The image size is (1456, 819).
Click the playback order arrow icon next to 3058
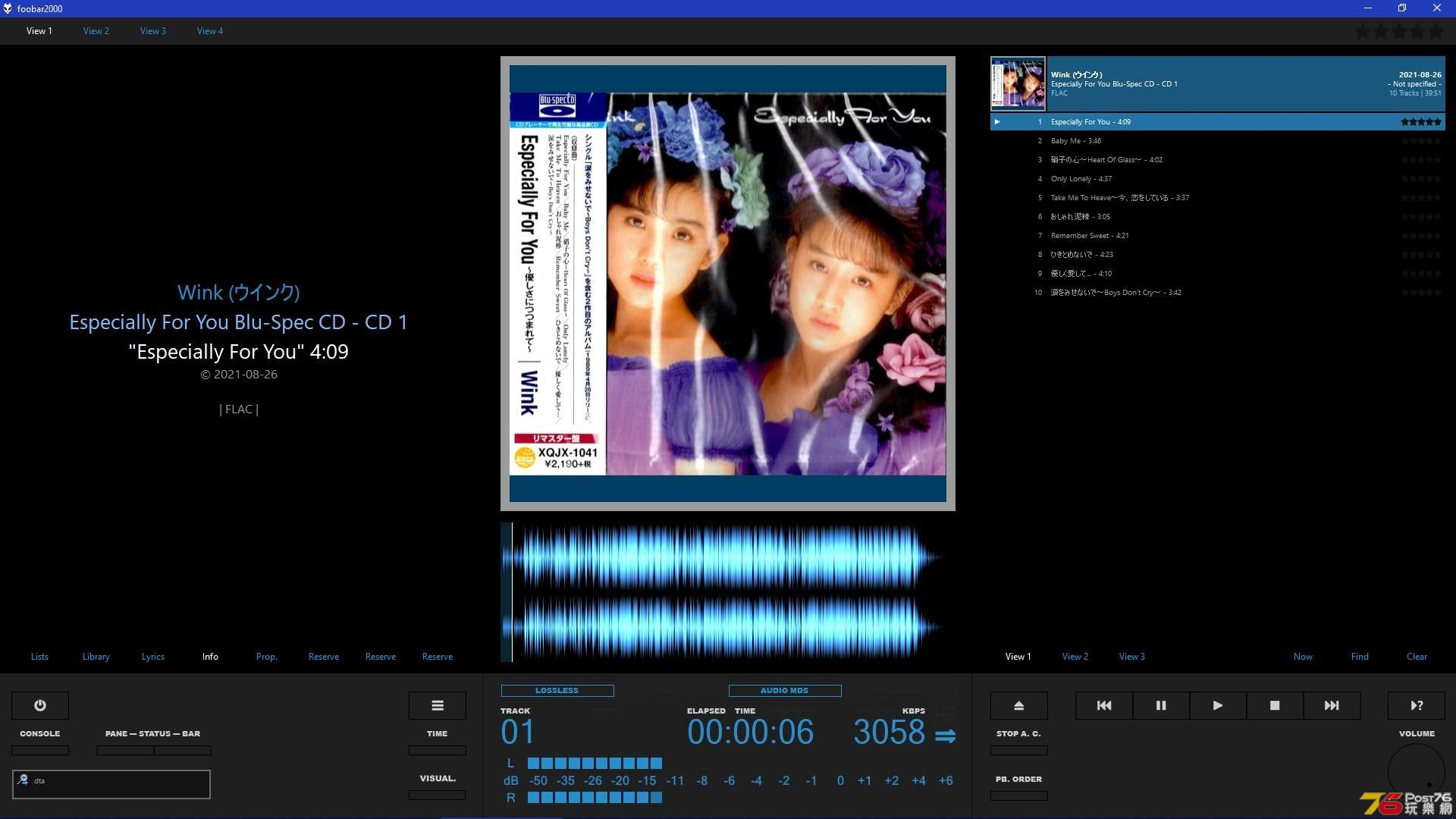click(x=945, y=736)
